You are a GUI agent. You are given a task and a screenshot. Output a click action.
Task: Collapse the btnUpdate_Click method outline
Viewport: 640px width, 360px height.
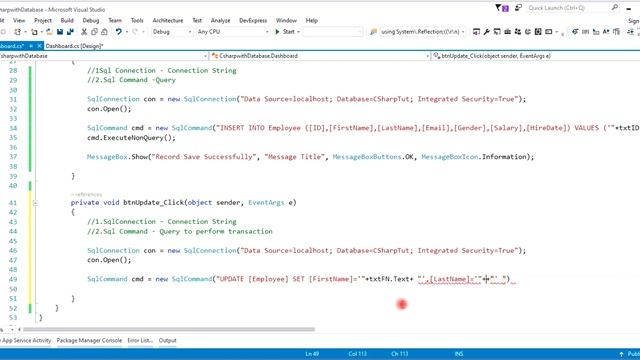[35, 202]
